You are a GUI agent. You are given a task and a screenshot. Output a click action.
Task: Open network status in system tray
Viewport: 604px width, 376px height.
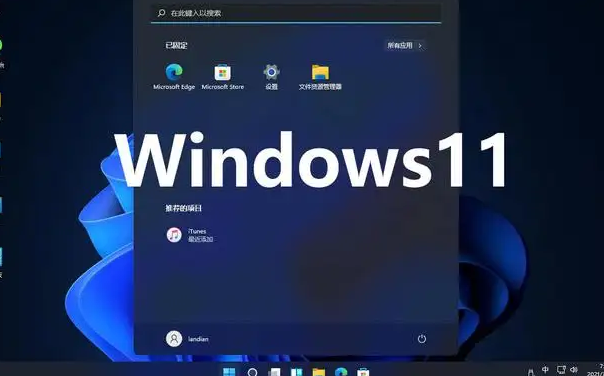pos(561,370)
